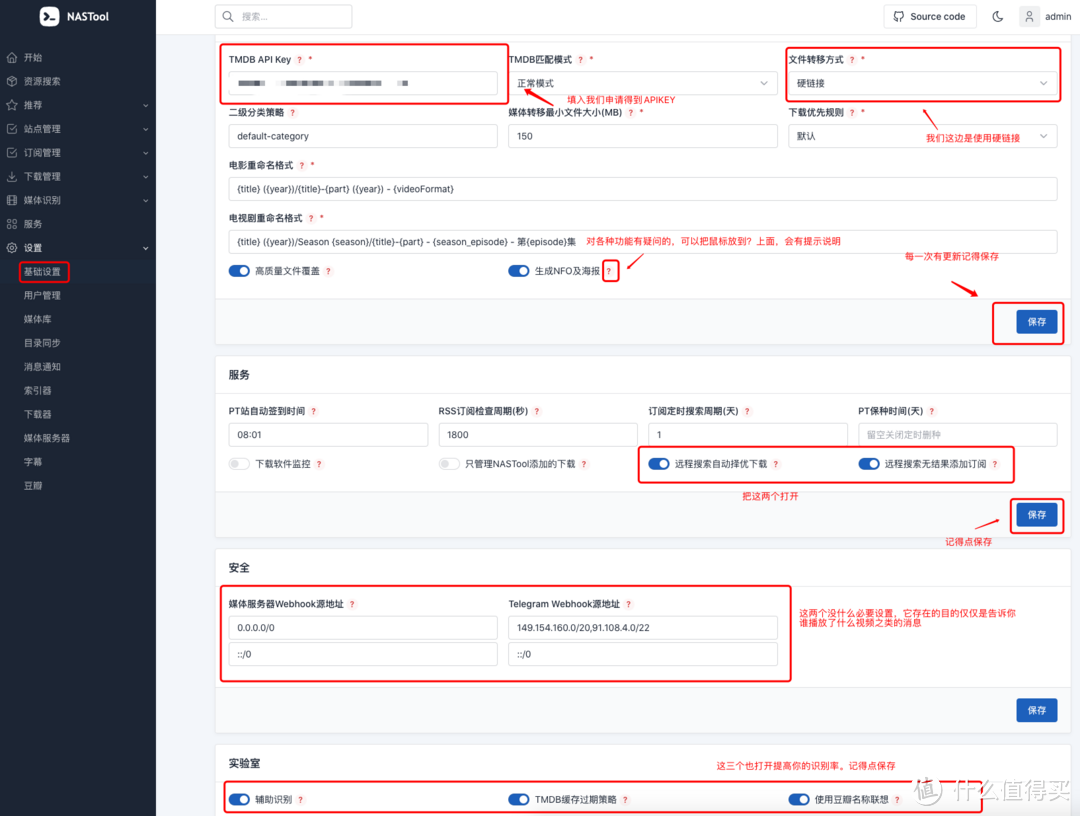
Task: Click help icon beside PT站自动签到时间
Action: click(x=314, y=411)
